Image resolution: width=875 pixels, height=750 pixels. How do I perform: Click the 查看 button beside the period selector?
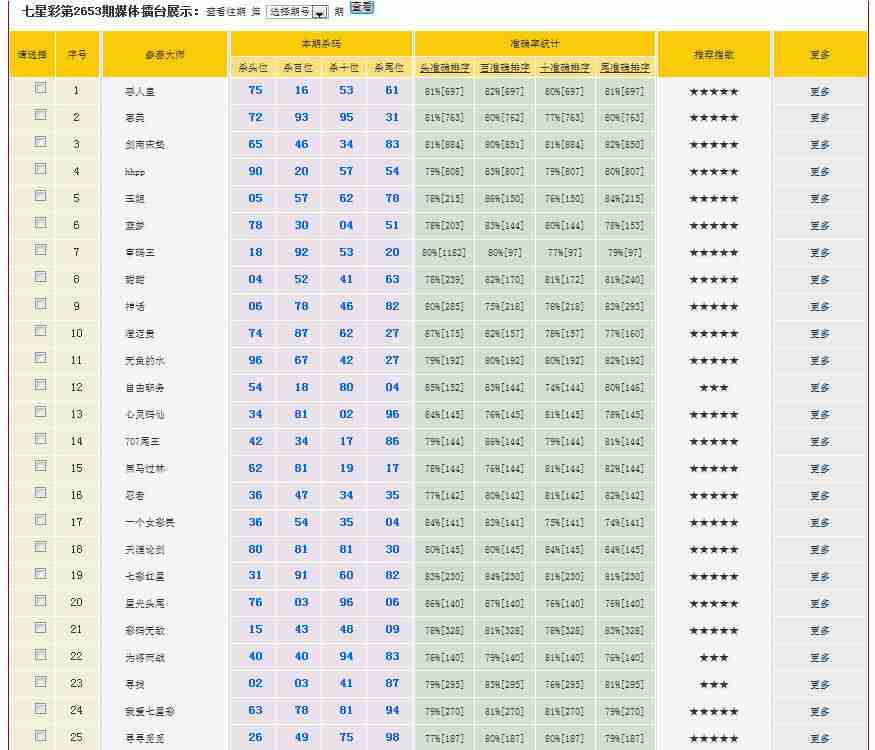(362, 8)
